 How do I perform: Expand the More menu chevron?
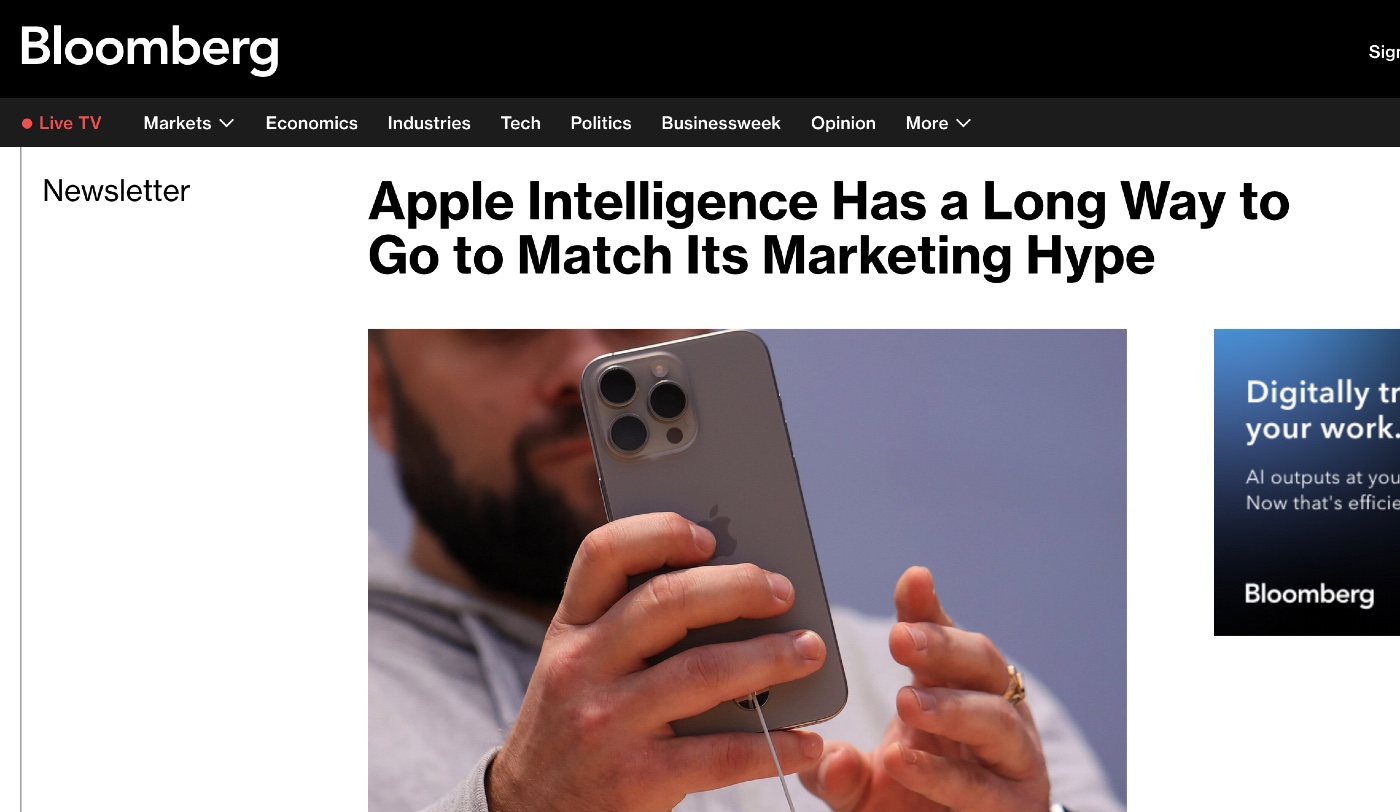tap(963, 123)
